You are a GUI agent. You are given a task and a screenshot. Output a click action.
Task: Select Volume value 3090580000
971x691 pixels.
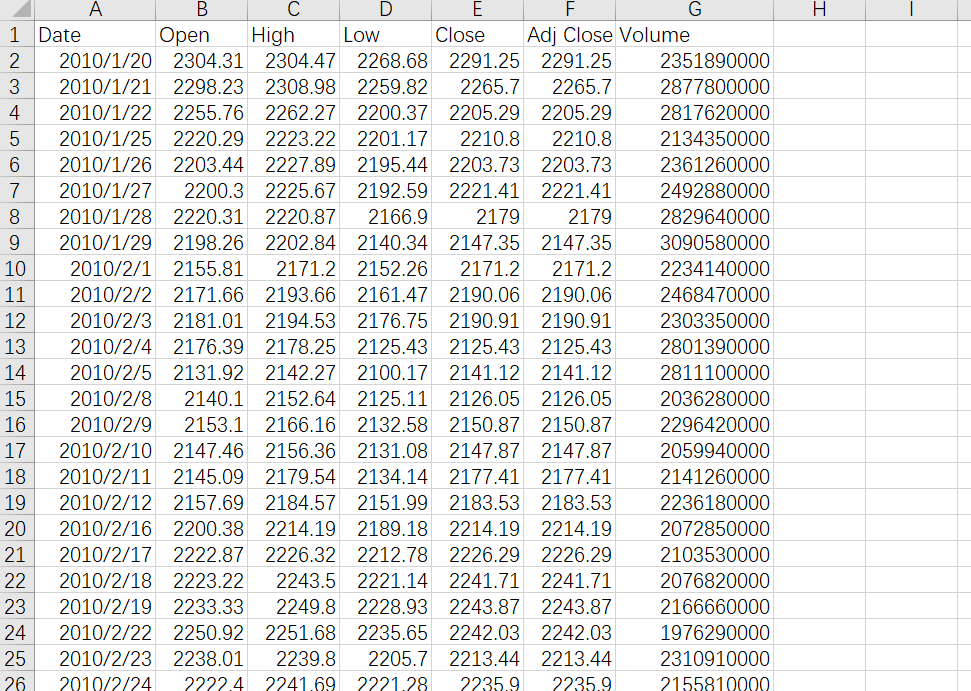click(695, 243)
